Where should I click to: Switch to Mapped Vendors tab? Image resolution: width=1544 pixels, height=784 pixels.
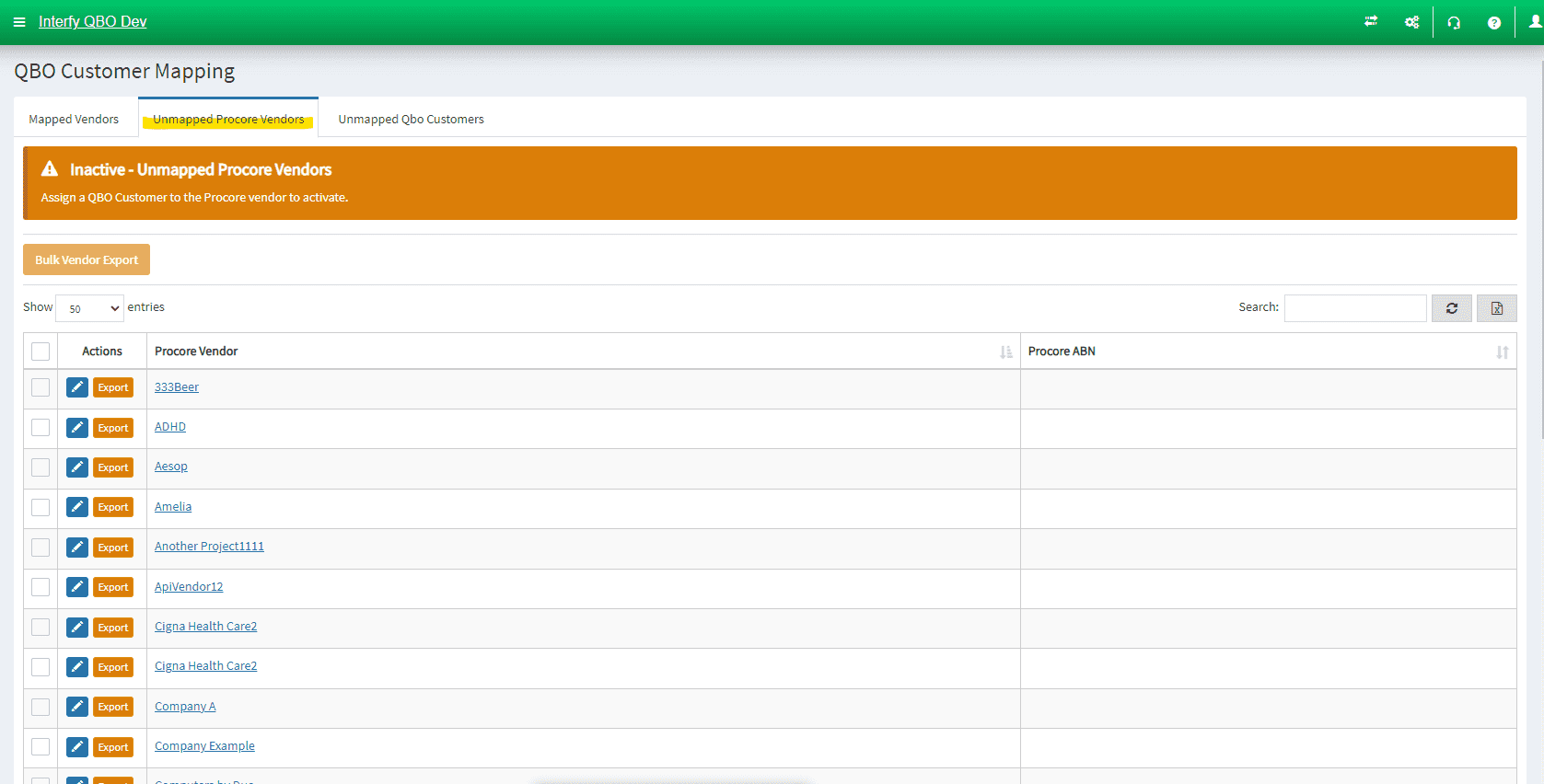74,120
